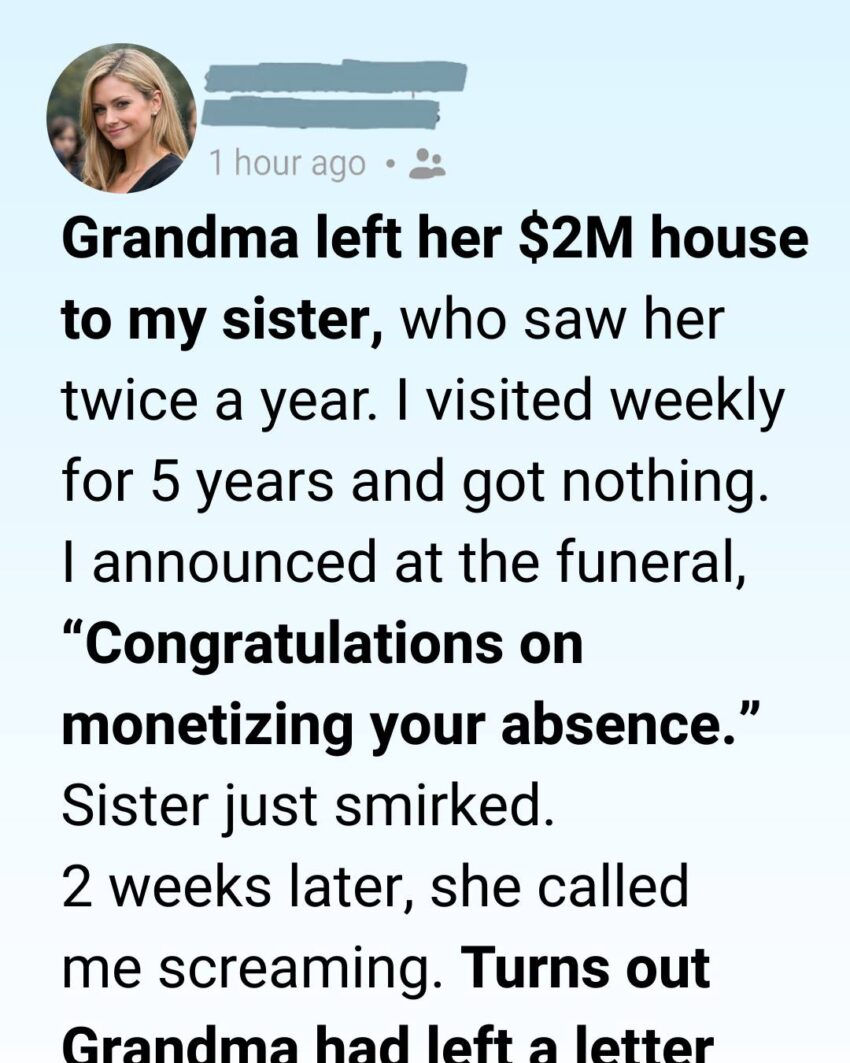Viewport: 850px width, 1063px height.
Task: Click the bold 'Turns out' text
Action: pyautogui.click(x=586, y=969)
